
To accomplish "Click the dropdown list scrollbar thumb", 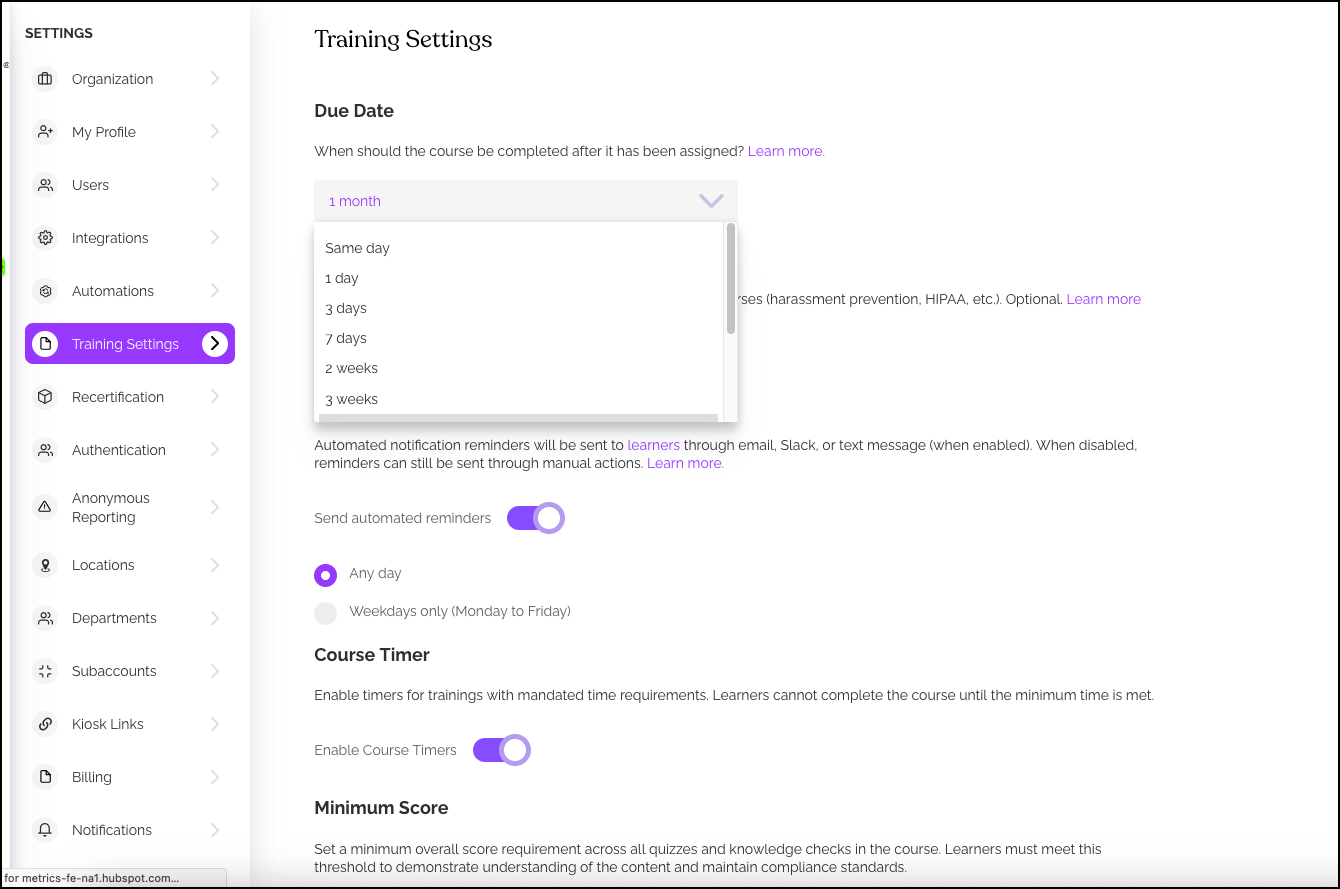I will [731, 278].
